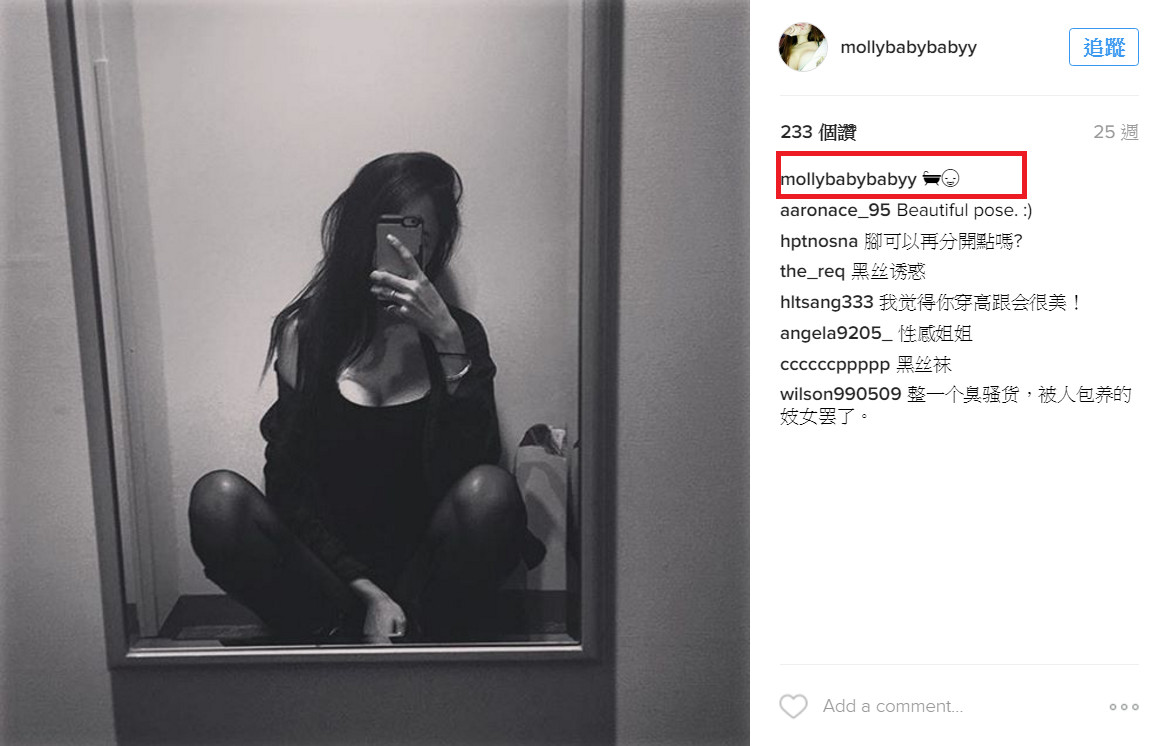Screen dimensions: 1159x746
Task: Click the Beautiful pose comment text
Action: [x=964, y=211]
